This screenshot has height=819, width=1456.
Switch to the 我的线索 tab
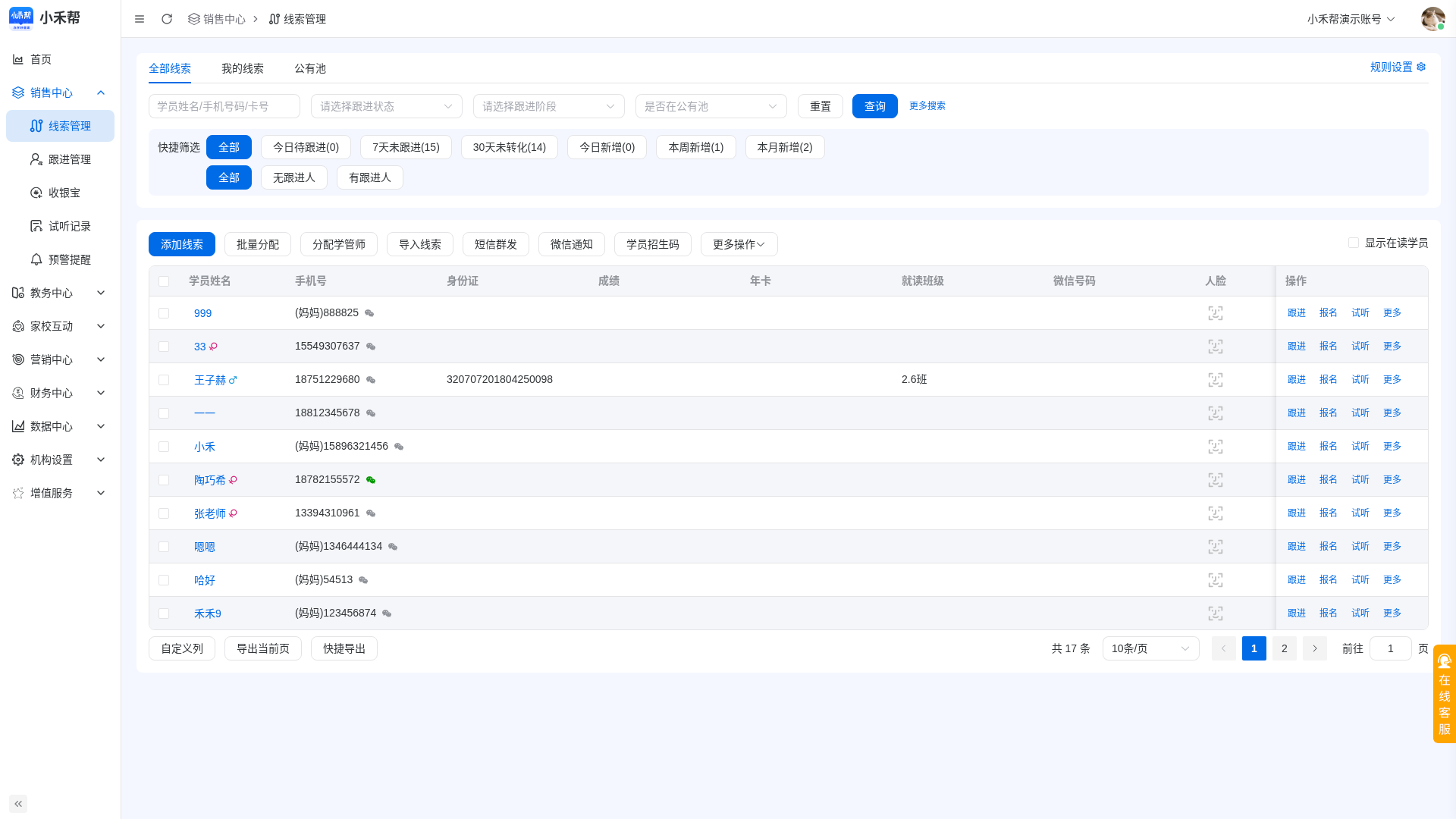tap(243, 68)
